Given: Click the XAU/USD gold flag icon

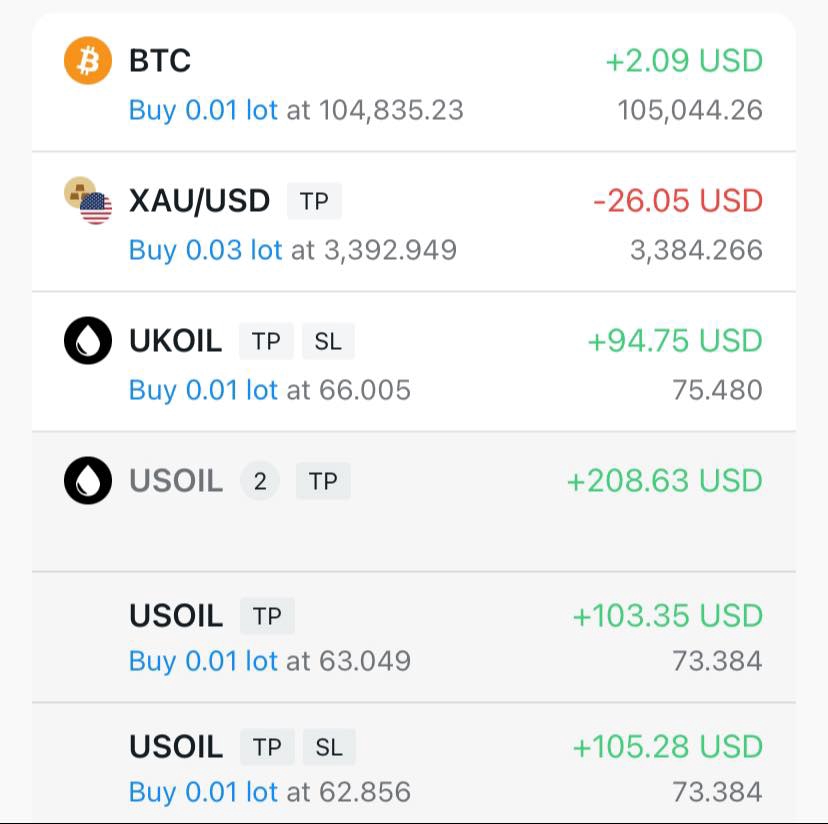Looking at the screenshot, I should pyautogui.click(x=88, y=201).
